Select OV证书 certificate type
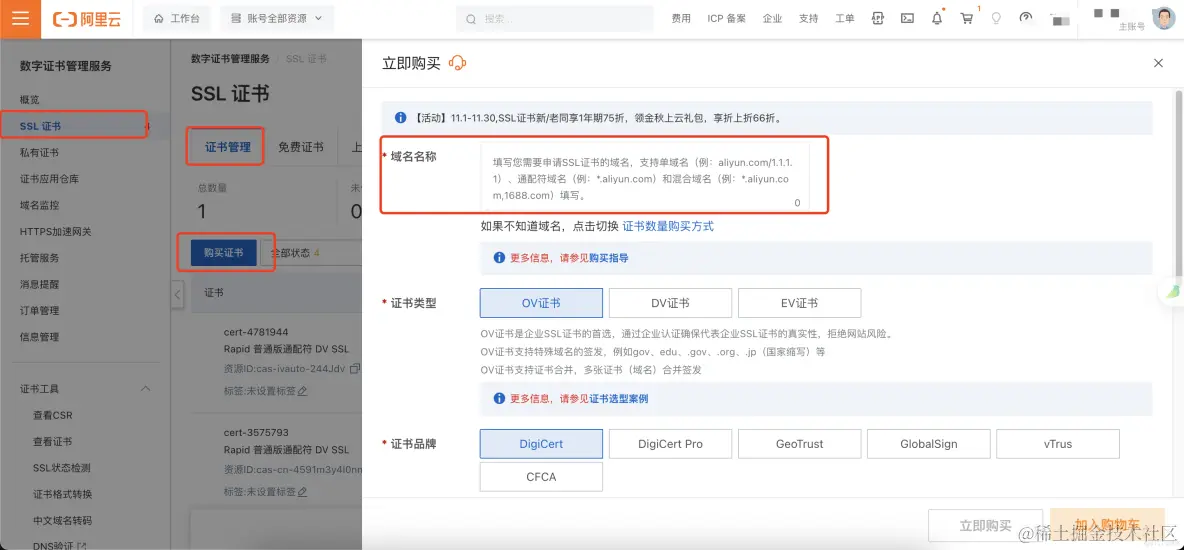The height and width of the screenshot is (550, 1184). (x=541, y=303)
